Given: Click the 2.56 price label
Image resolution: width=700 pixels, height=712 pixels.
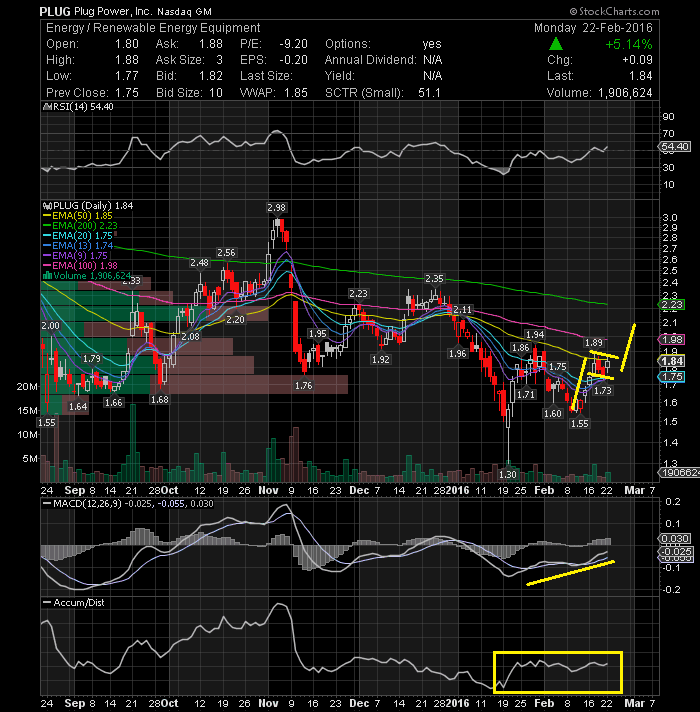Looking at the screenshot, I should pyautogui.click(x=226, y=252).
